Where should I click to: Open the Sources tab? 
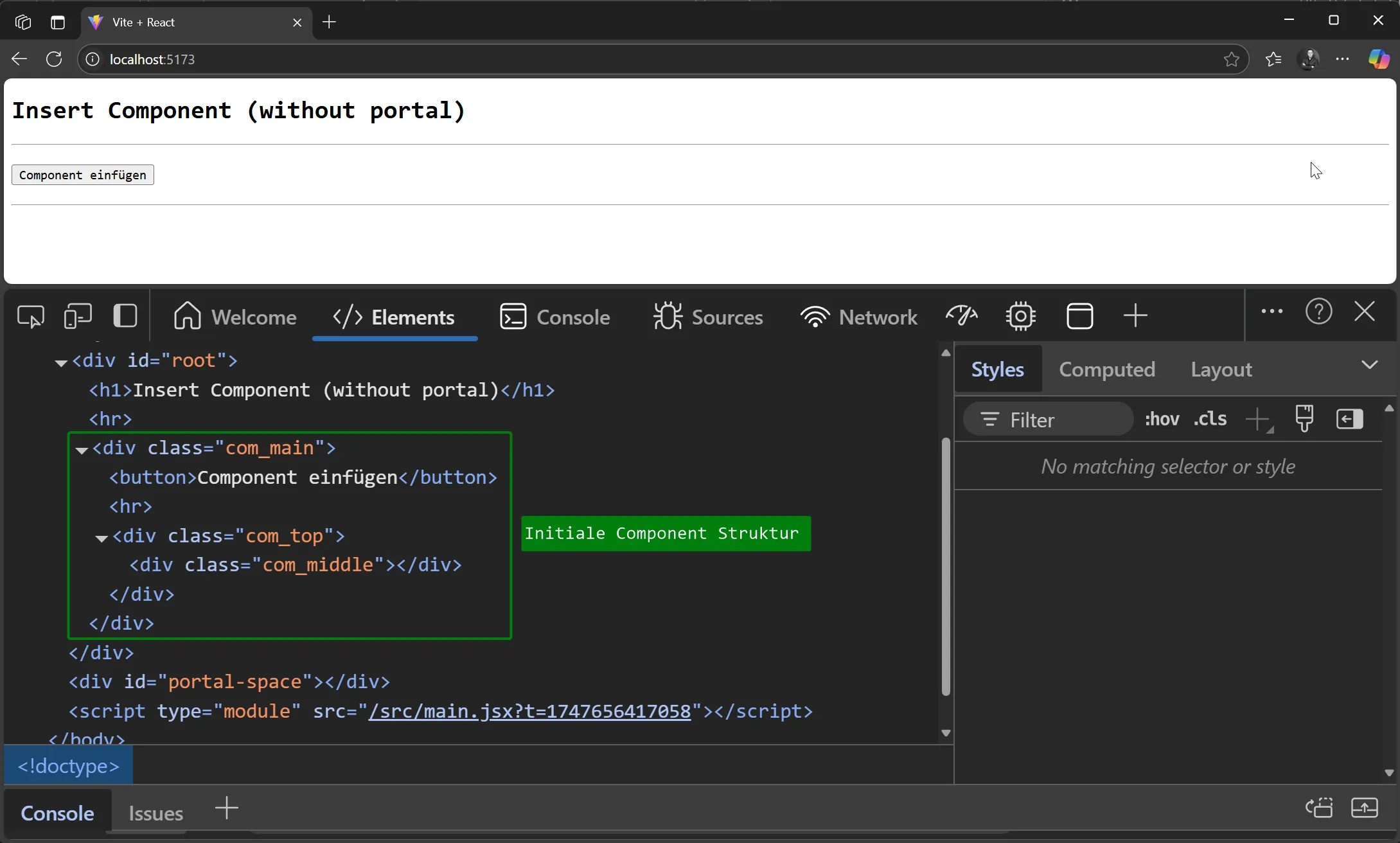[708, 317]
